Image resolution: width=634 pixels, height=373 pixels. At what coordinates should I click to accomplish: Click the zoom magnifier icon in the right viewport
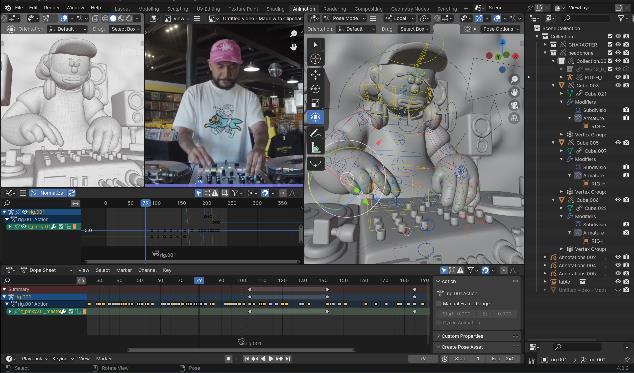click(x=514, y=79)
